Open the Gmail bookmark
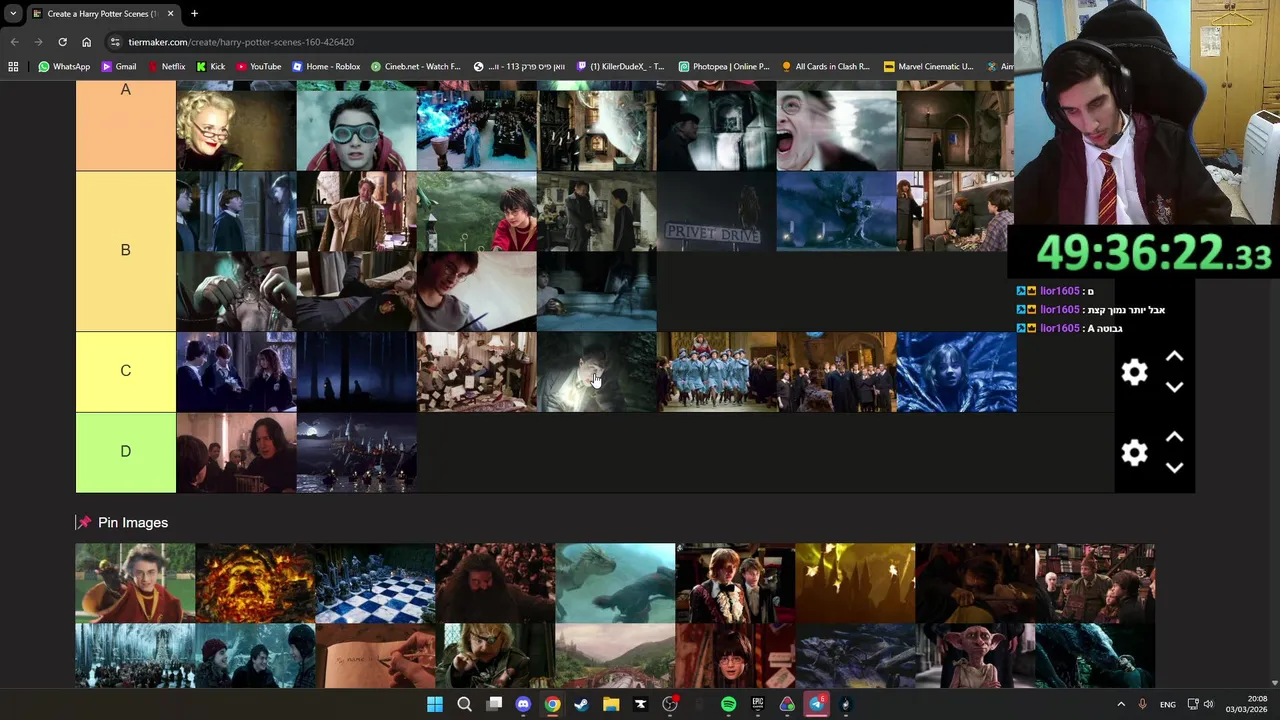The image size is (1280, 720). (119, 66)
